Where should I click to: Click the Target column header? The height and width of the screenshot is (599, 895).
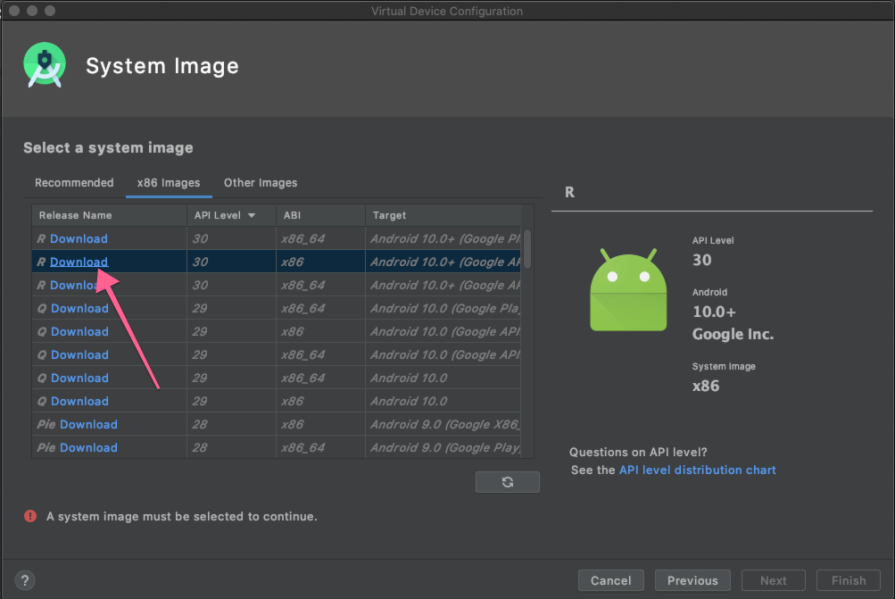pos(390,216)
